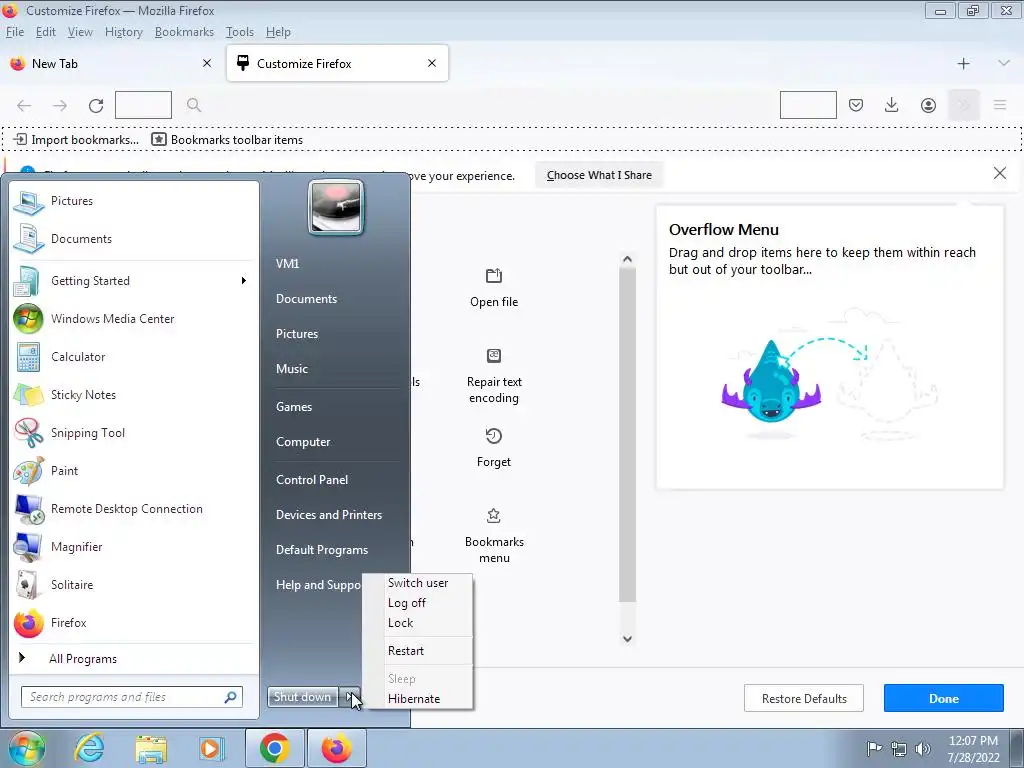
Task: Open Windows Media Player on taskbar
Action: click(210, 748)
